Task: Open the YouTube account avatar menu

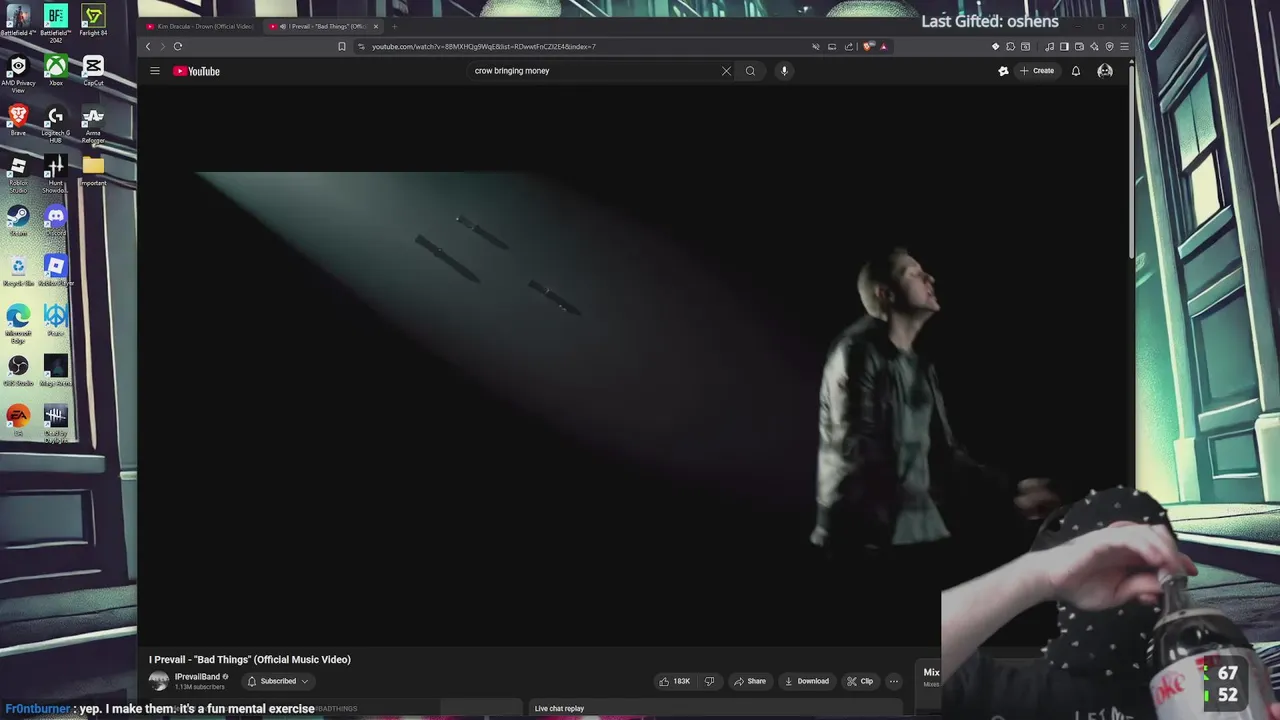Action: click(x=1105, y=71)
